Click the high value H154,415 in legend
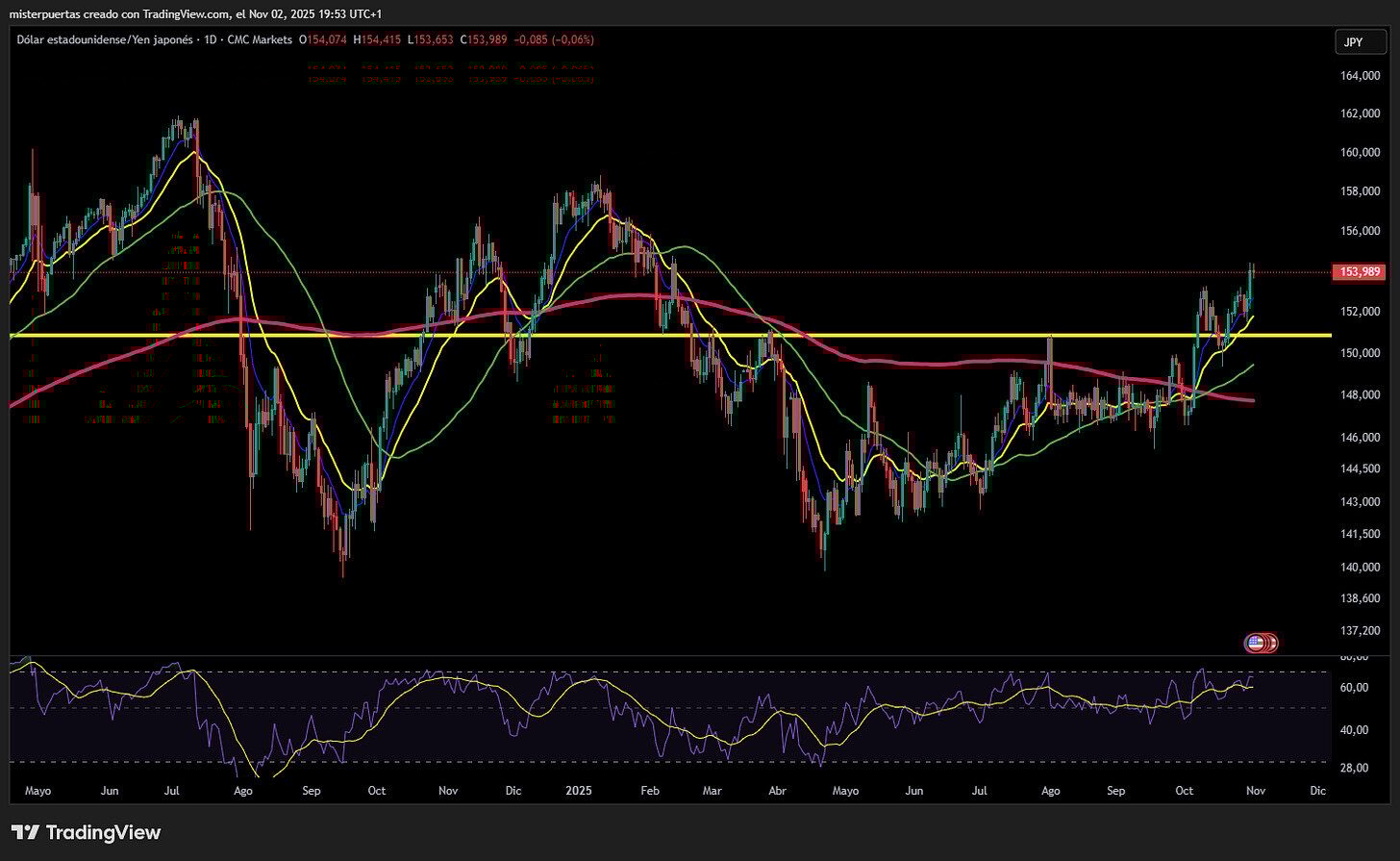This screenshot has width=1400, height=861. (377, 39)
